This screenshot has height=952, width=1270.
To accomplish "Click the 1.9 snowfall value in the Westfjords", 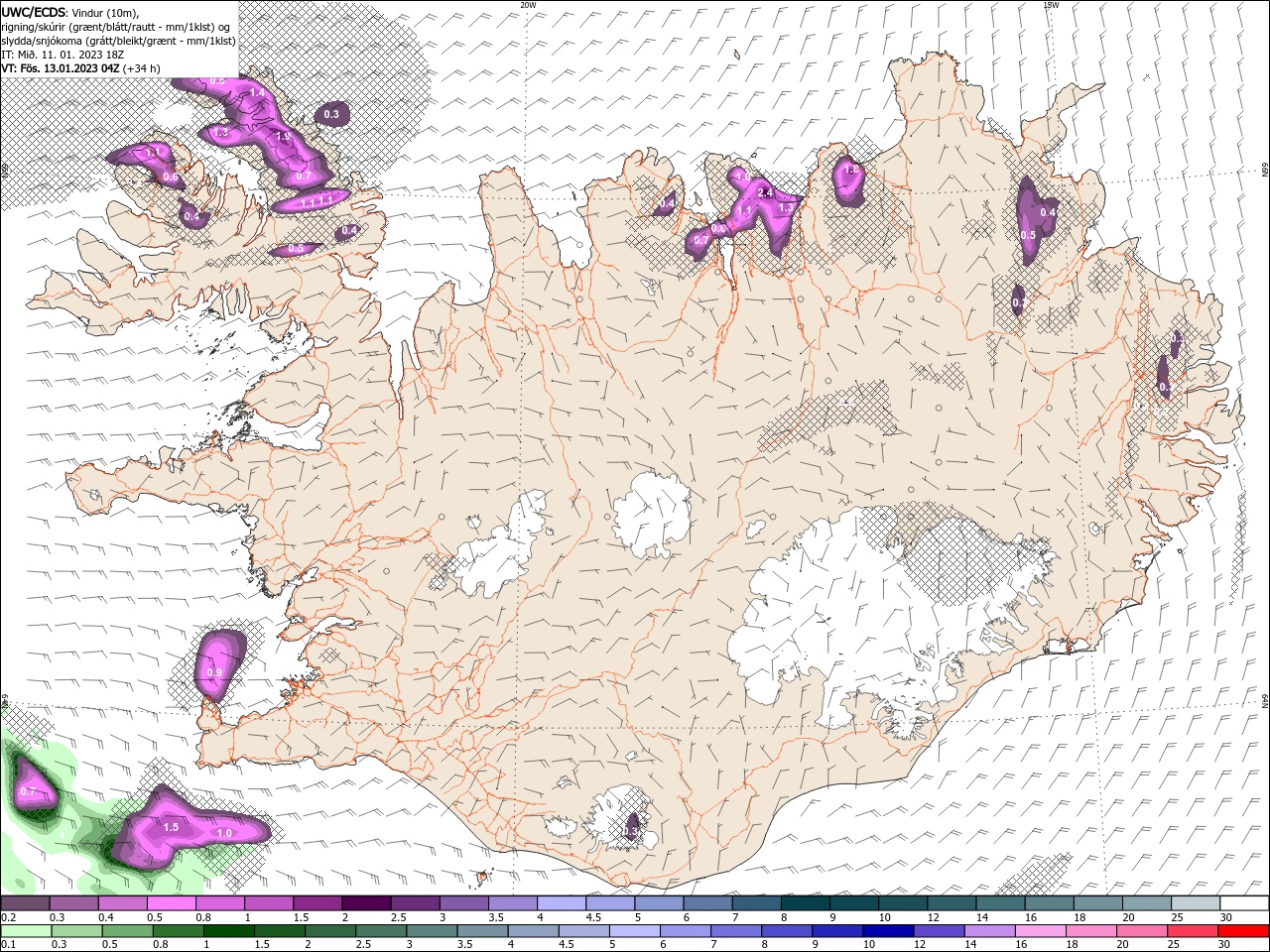I will 283,137.
